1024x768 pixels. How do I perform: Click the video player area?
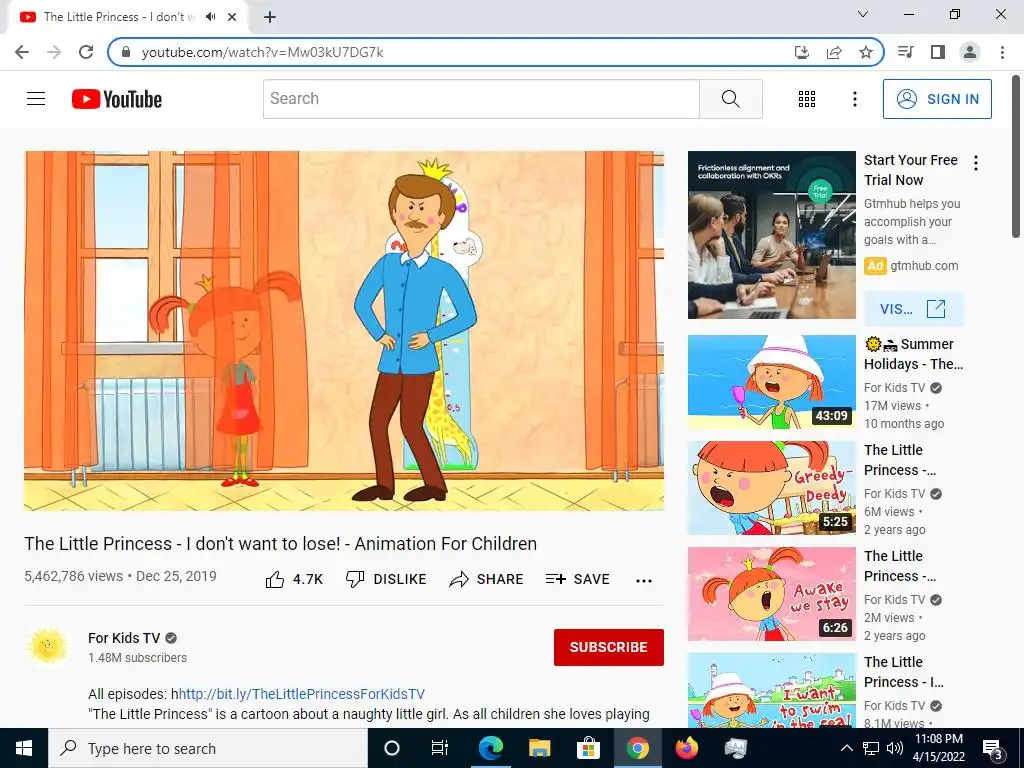(344, 331)
